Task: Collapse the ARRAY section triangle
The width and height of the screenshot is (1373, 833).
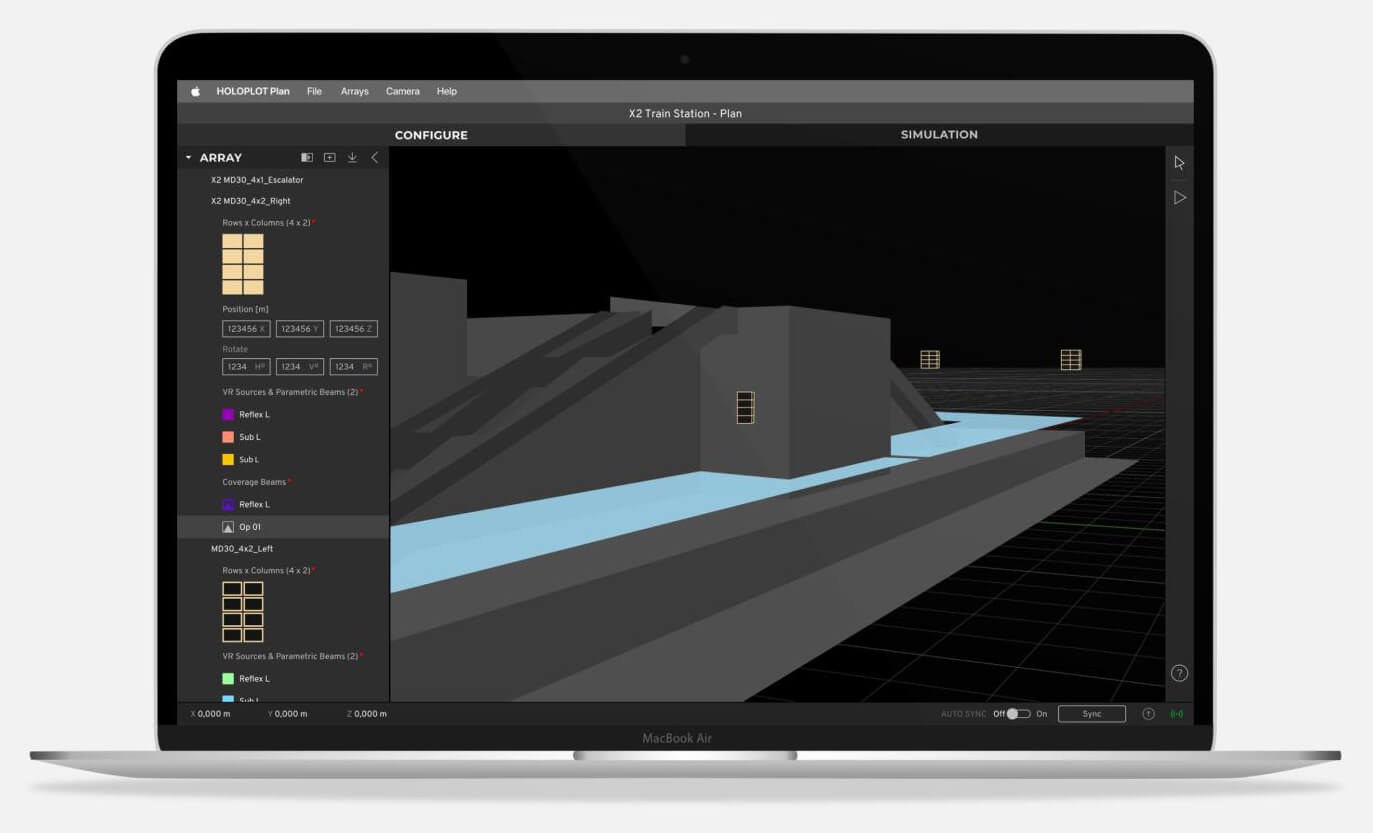Action: click(x=188, y=158)
